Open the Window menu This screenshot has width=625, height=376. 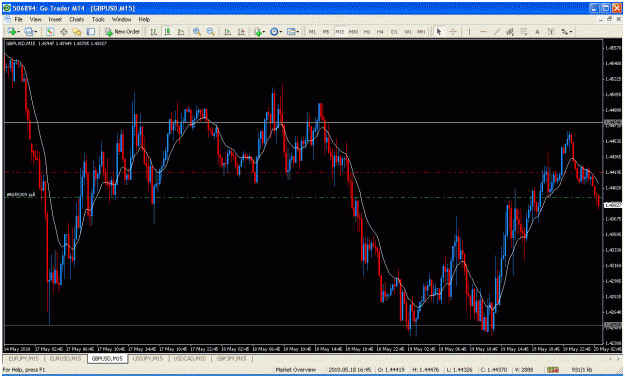point(121,19)
